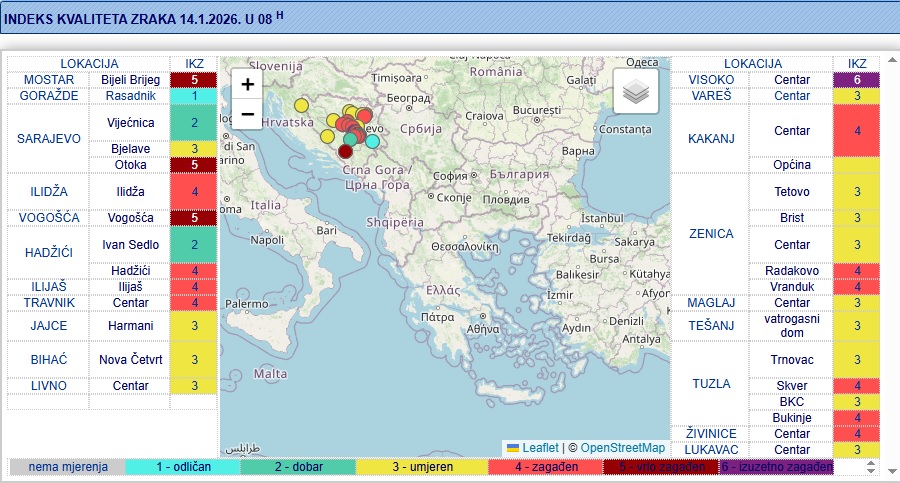
Task: Open the Leaflet link
Action: (x=540, y=448)
